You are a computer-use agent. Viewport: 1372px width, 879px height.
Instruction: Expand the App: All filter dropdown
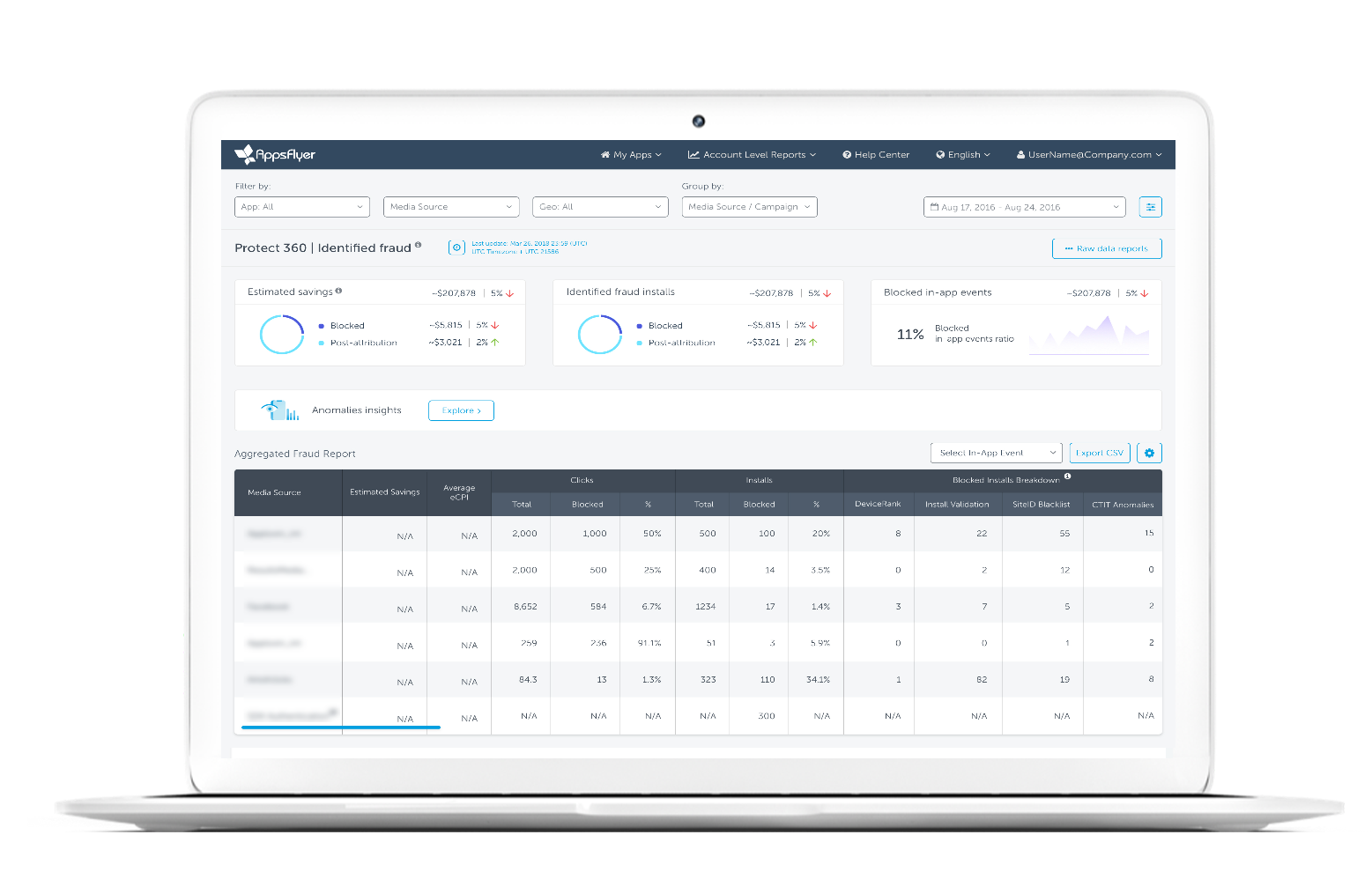pos(301,207)
